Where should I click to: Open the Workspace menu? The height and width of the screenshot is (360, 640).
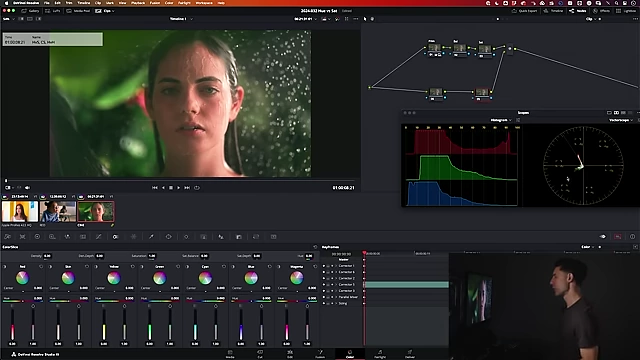coord(204,3)
